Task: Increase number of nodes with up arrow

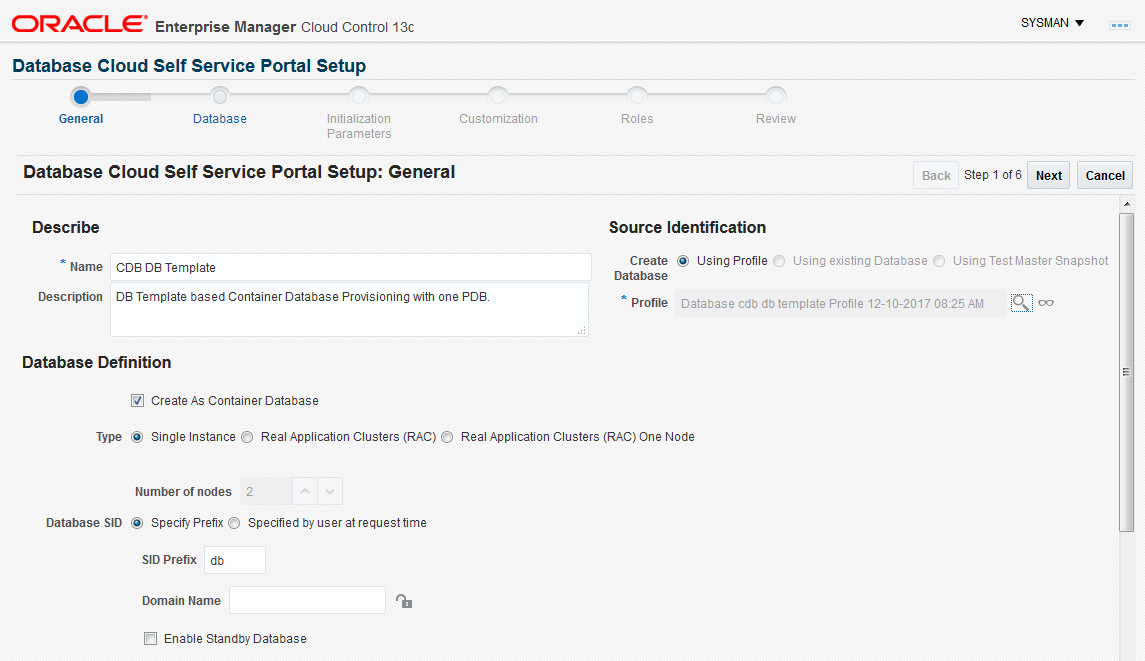Action: coord(306,492)
